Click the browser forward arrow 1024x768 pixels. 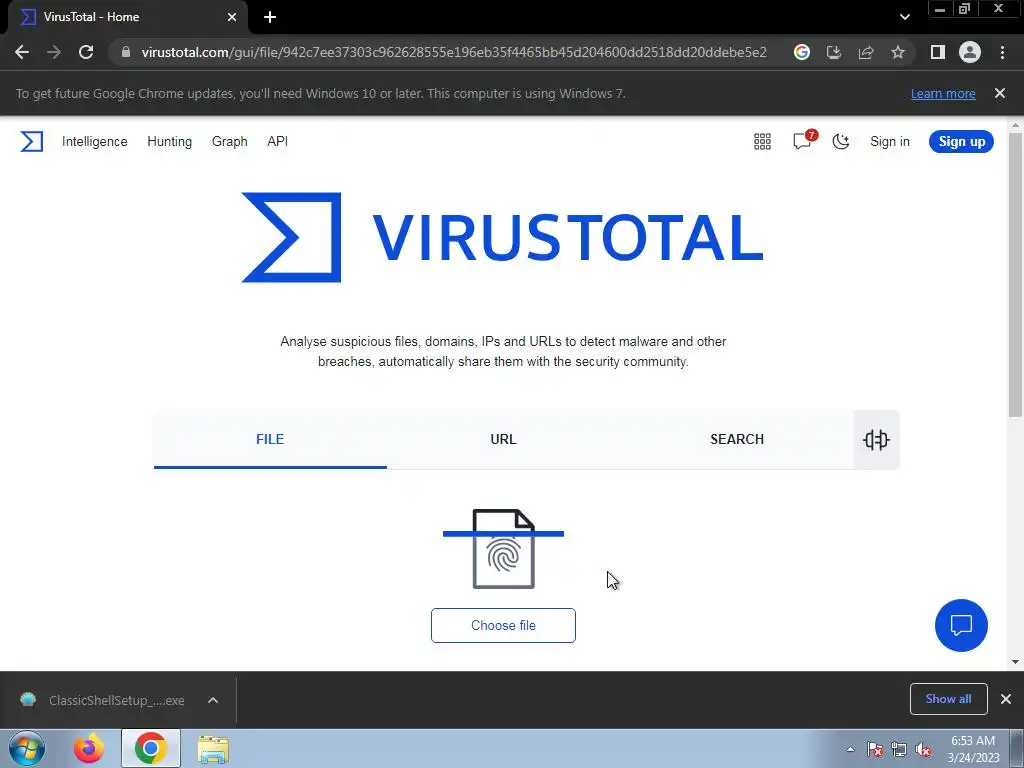[54, 52]
